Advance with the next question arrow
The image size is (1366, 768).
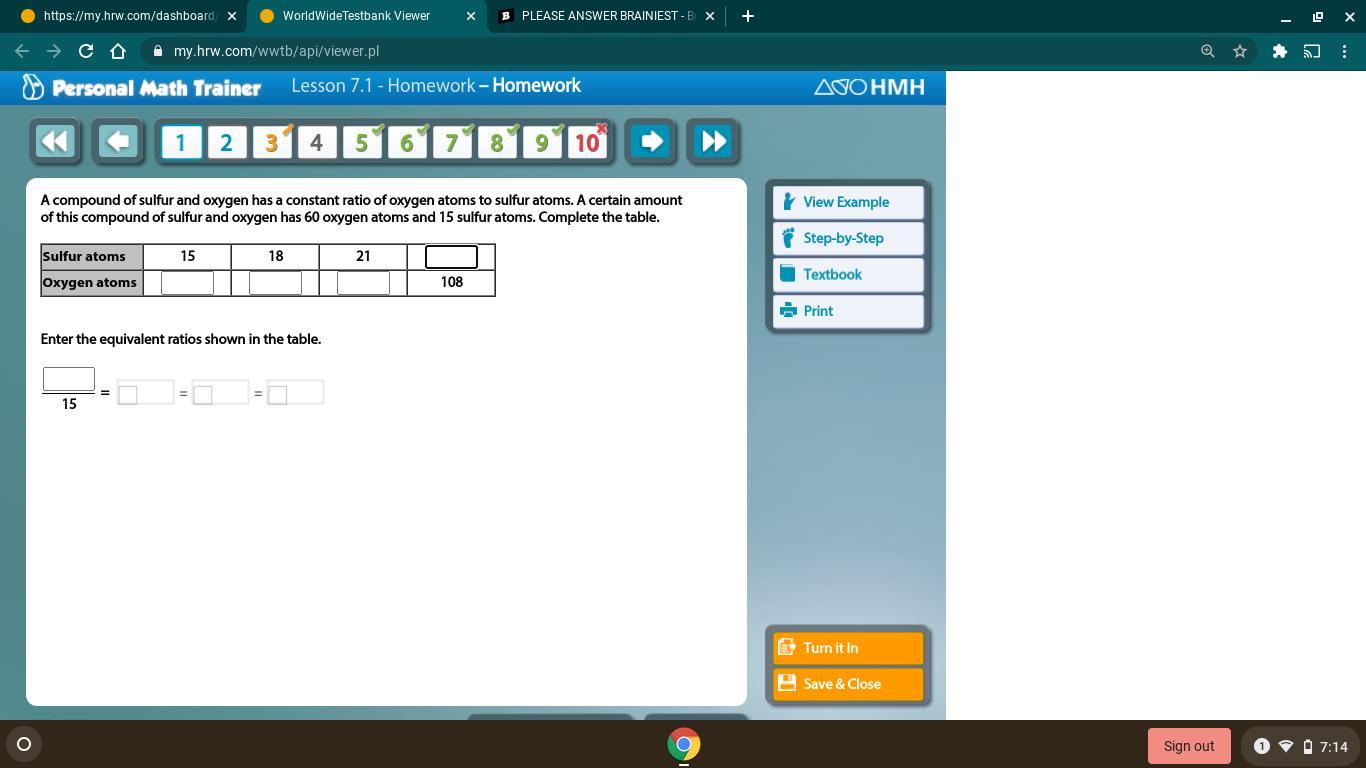click(x=651, y=141)
